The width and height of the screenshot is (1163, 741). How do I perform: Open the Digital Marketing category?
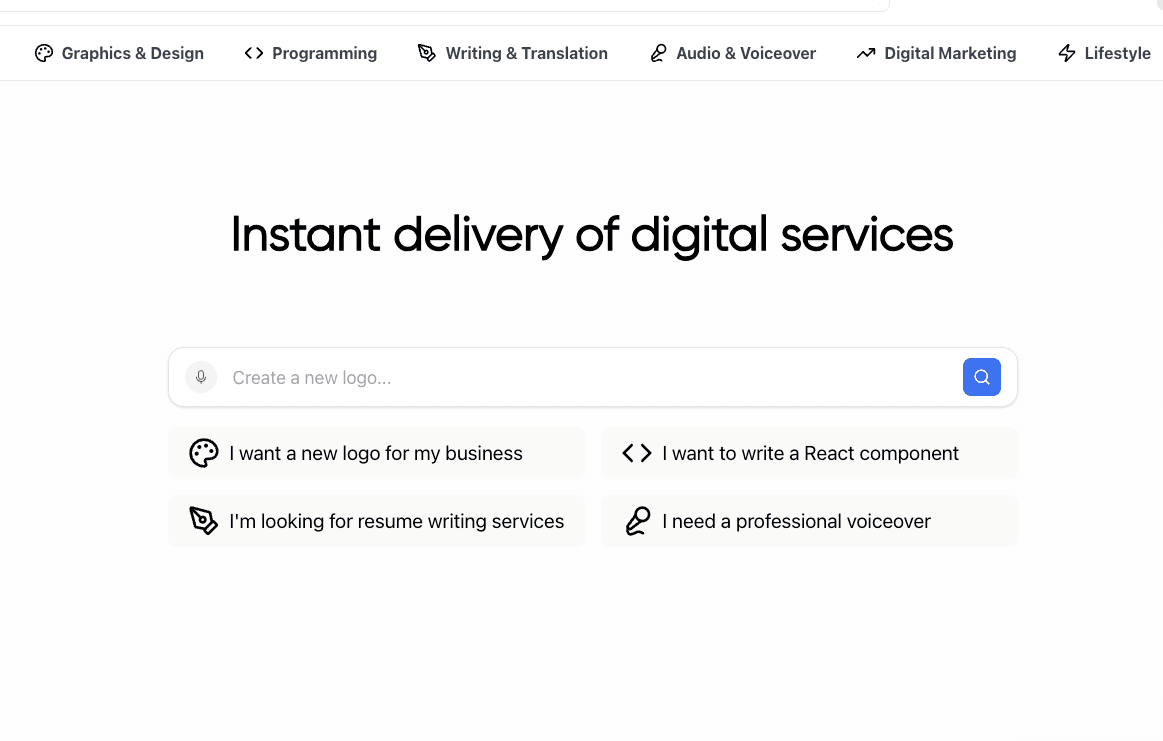coord(937,53)
